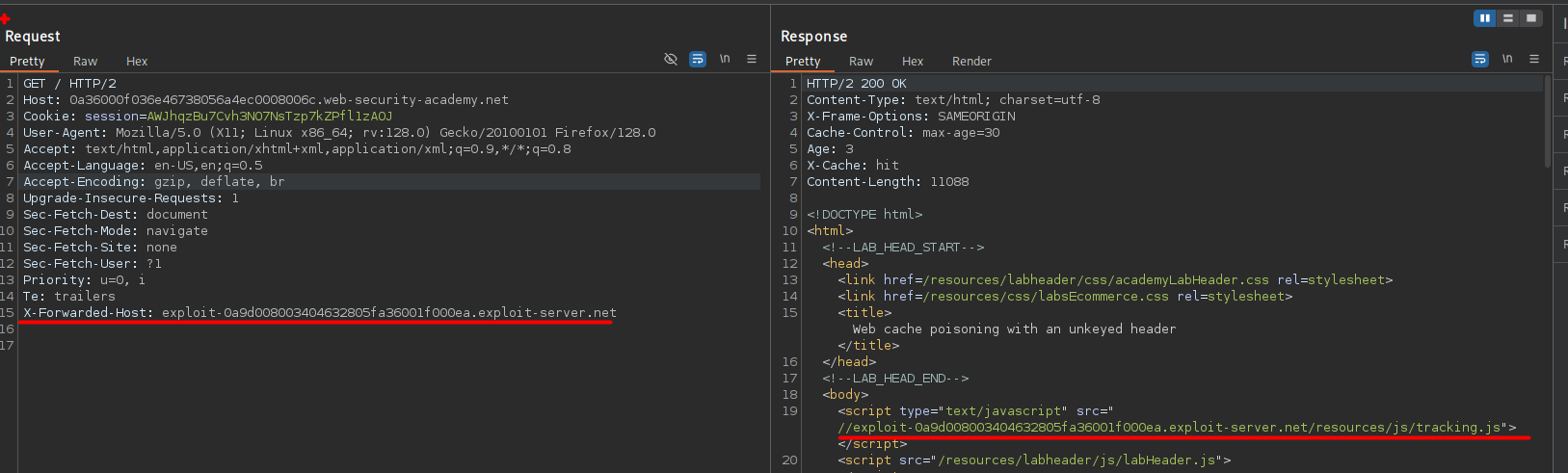Click the User-Agent header line
1568x473 pixels.
pos(339,133)
